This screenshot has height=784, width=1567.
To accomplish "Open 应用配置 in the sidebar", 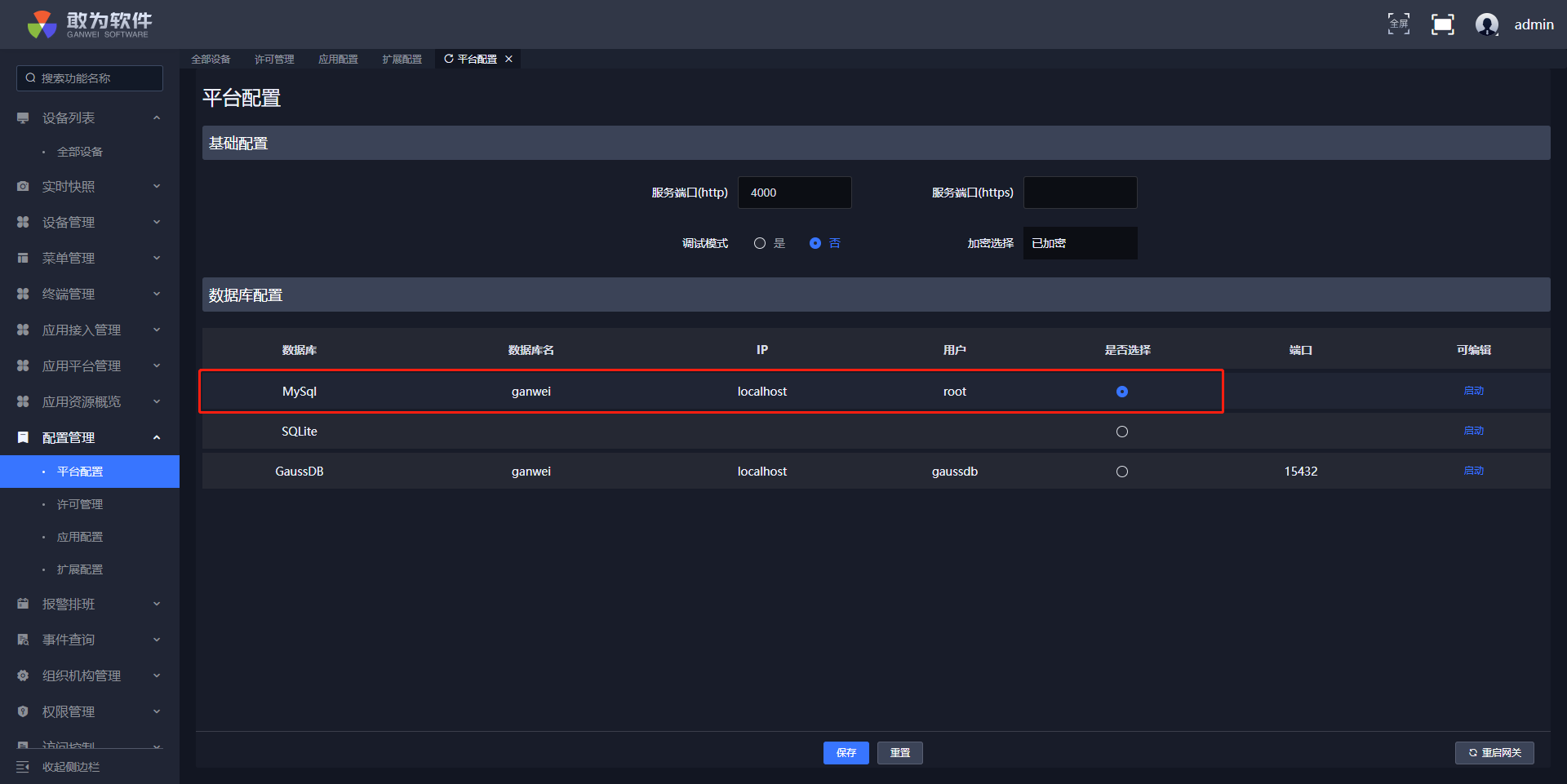I will point(80,537).
